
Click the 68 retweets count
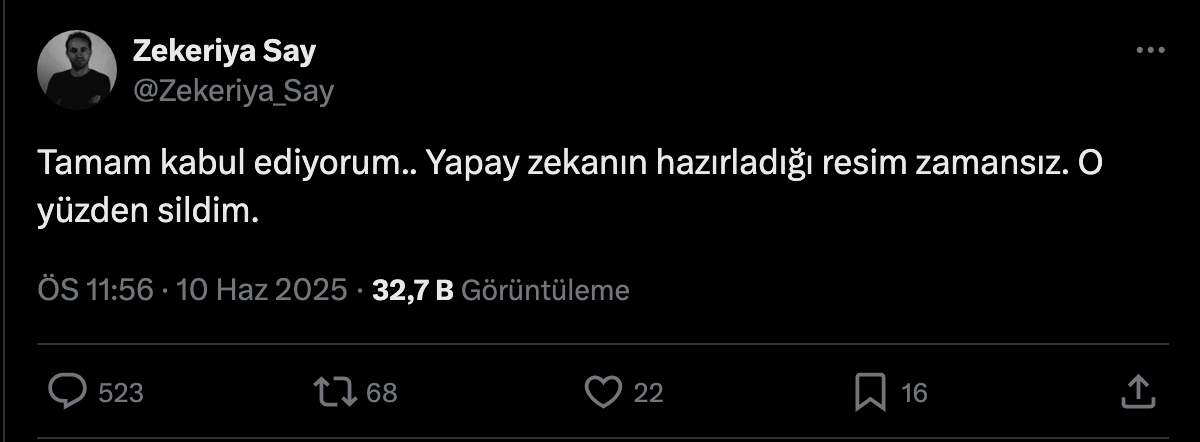(381, 393)
